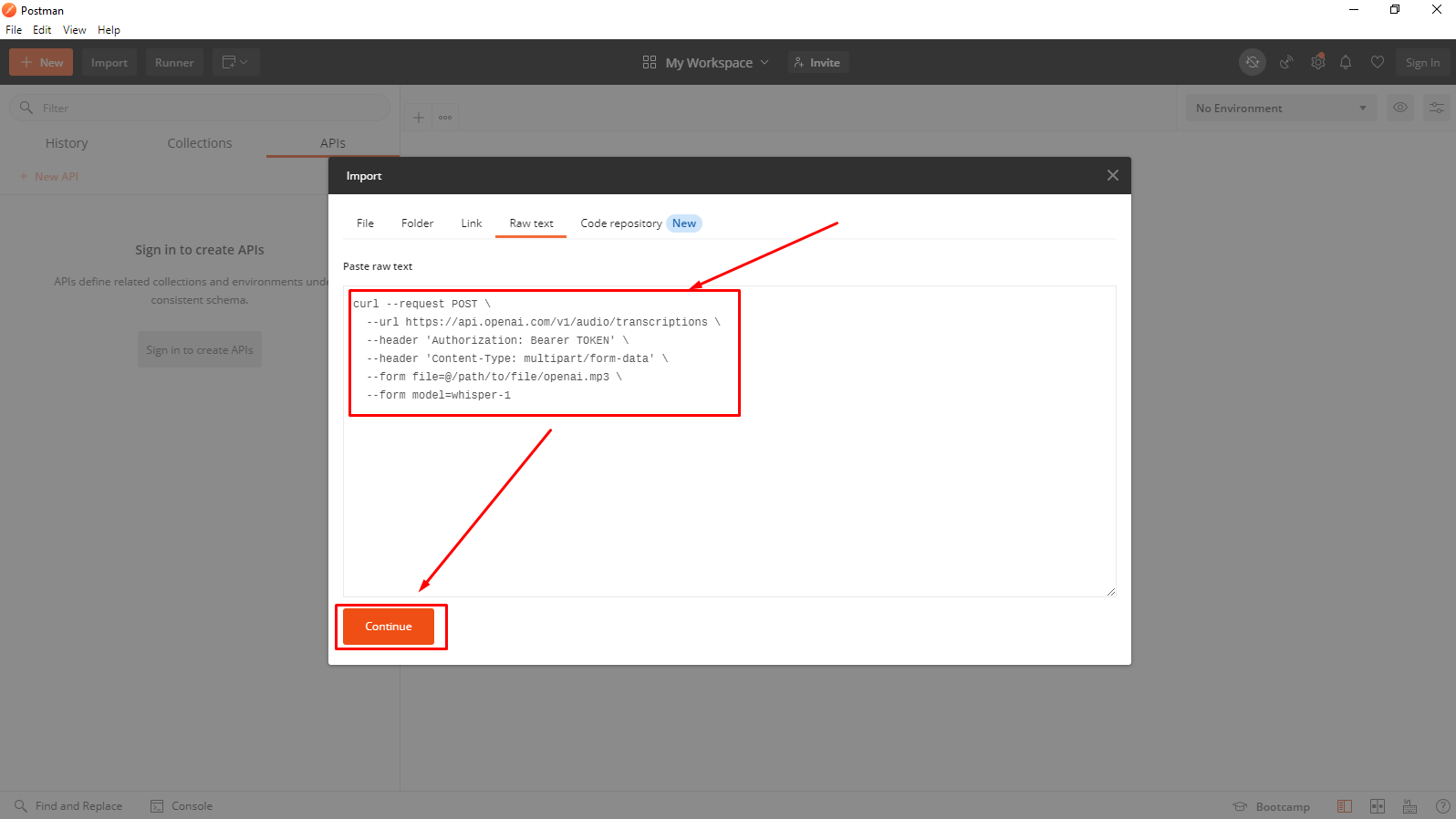Open the settings gear icon
The width and height of the screenshot is (1456, 819).
(1317, 62)
